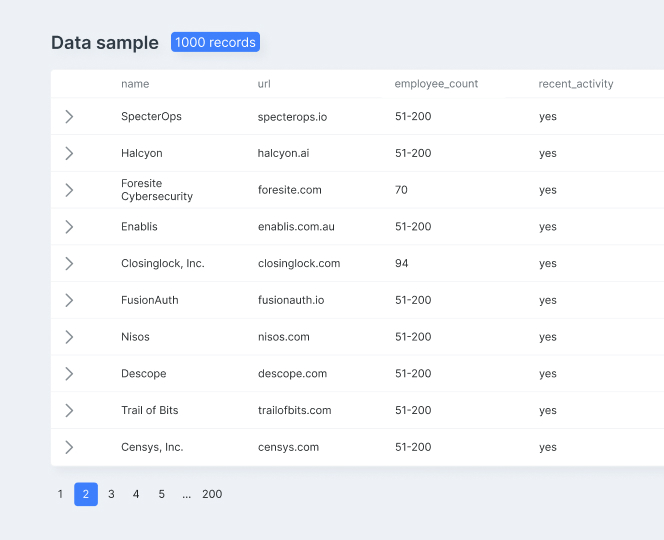Click the halcyon.ai url cell
Screen dimensions: 664x540
tap(283, 153)
